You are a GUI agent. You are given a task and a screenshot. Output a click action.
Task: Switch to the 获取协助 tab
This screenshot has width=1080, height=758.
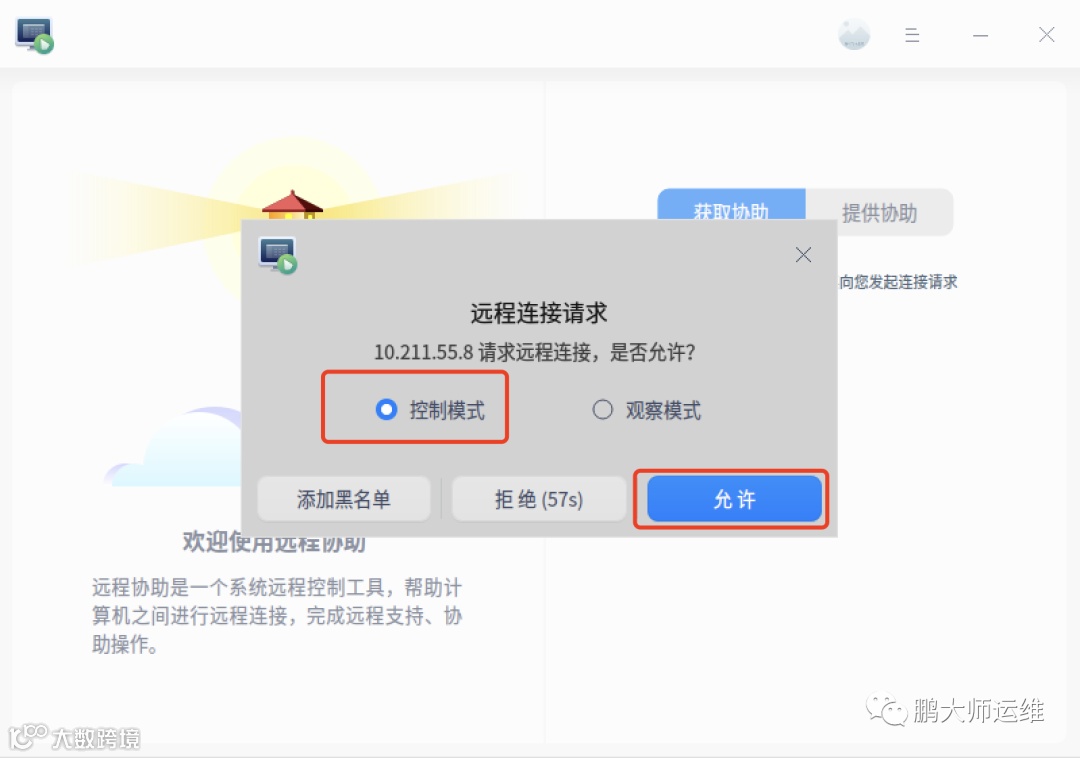coord(731,204)
